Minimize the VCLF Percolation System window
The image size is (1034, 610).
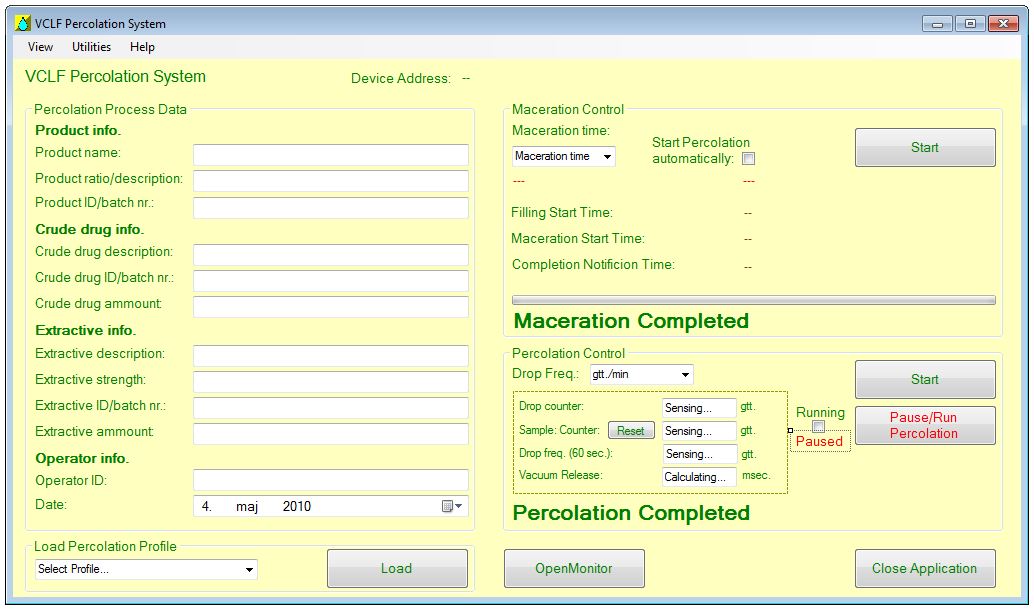[937, 24]
